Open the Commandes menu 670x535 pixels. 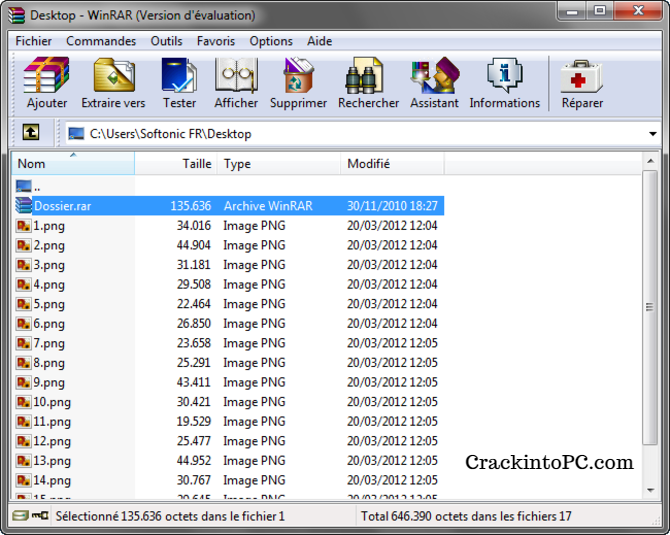coord(101,41)
